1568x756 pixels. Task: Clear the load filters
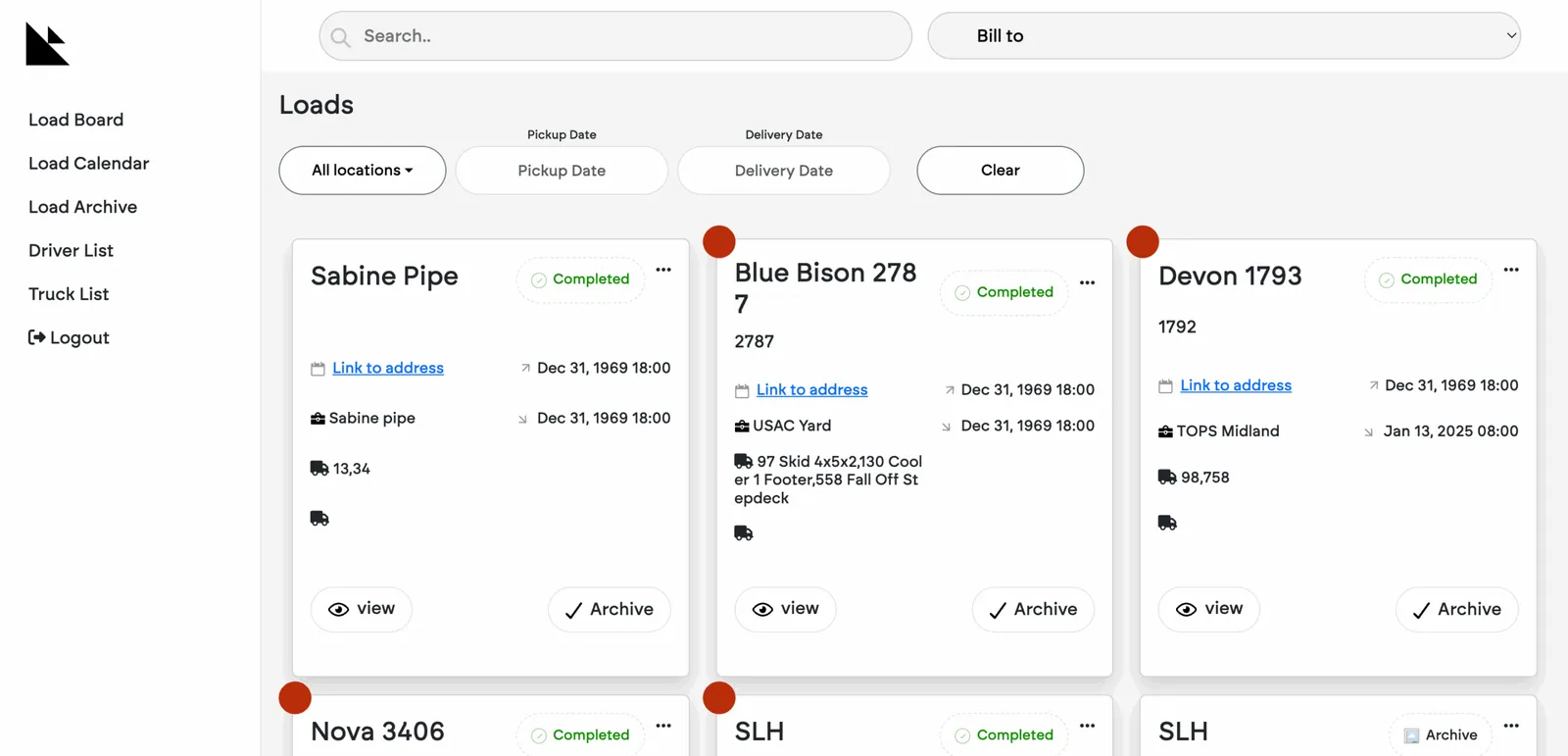coord(1001,171)
